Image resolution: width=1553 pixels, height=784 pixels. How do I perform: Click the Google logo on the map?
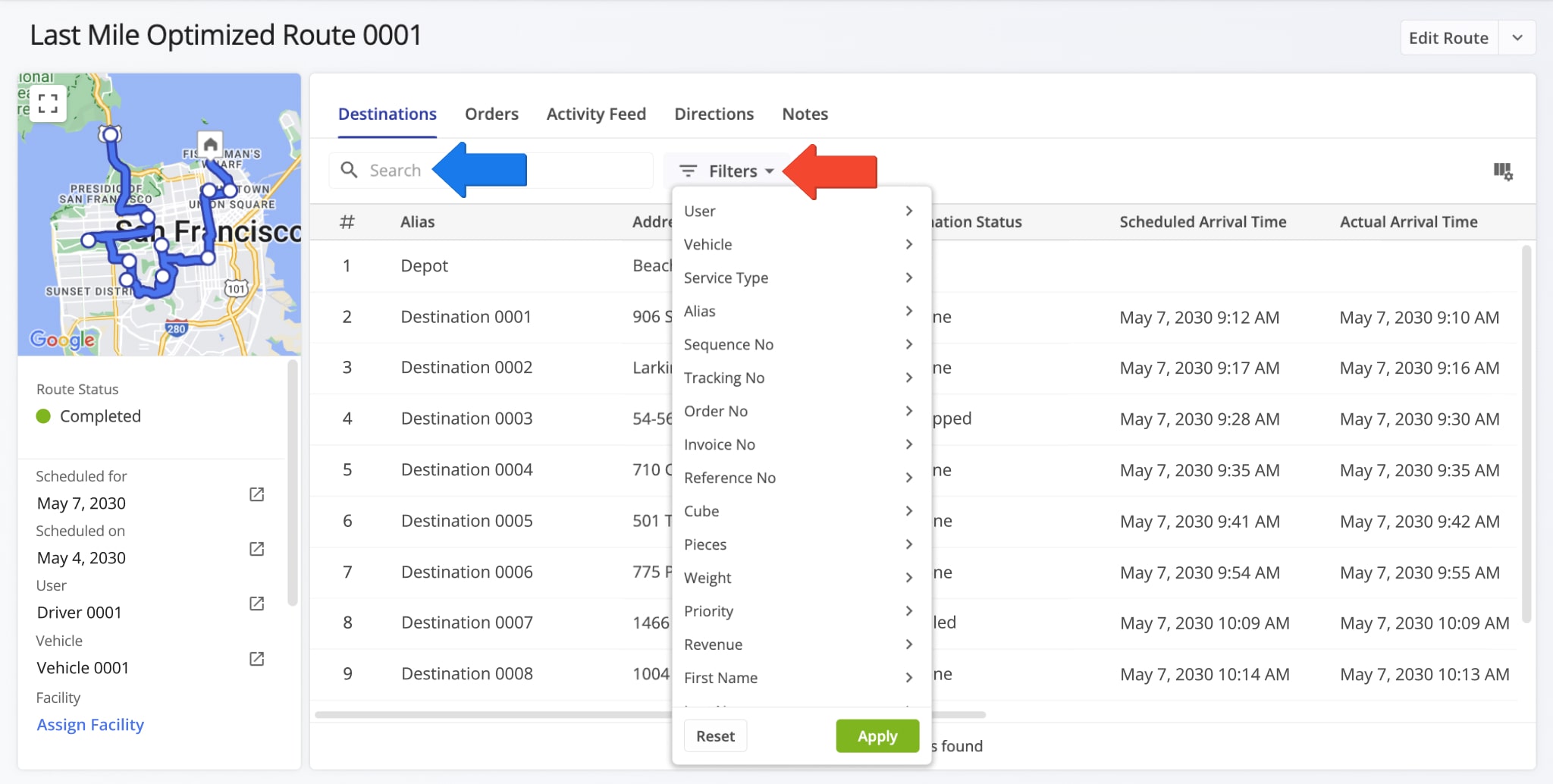62,339
